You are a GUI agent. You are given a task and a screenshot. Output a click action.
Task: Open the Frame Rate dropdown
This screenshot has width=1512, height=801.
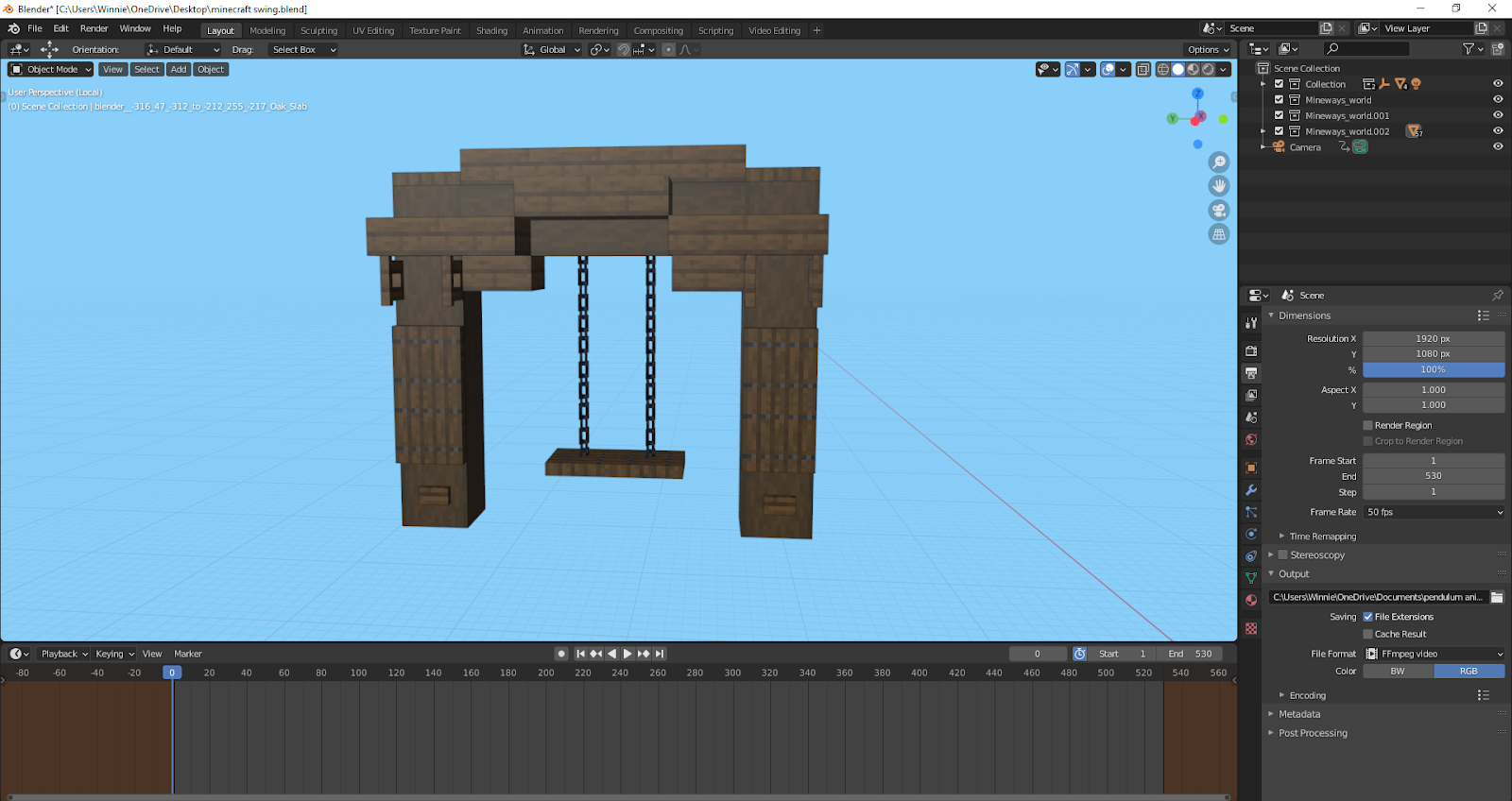1434,512
